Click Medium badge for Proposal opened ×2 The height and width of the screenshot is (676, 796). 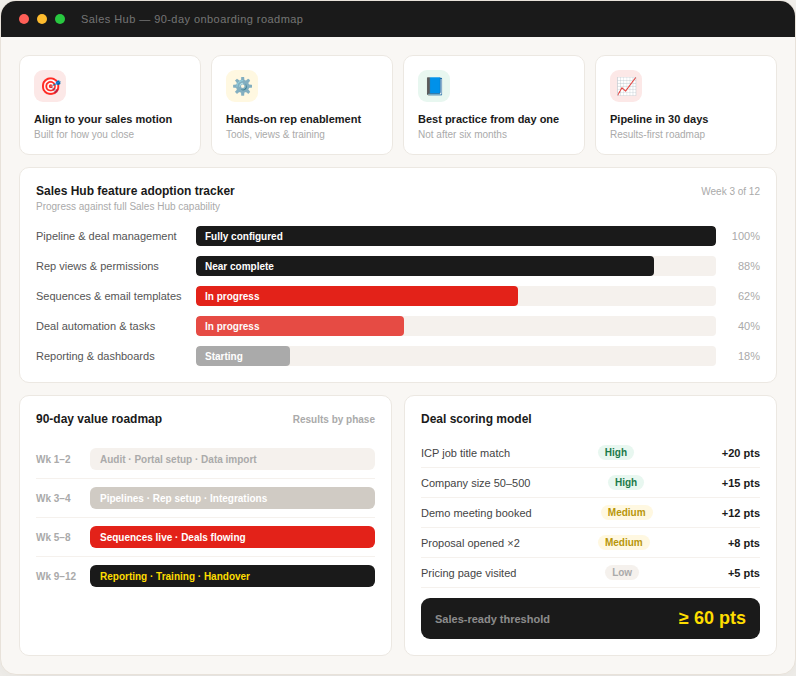point(623,542)
